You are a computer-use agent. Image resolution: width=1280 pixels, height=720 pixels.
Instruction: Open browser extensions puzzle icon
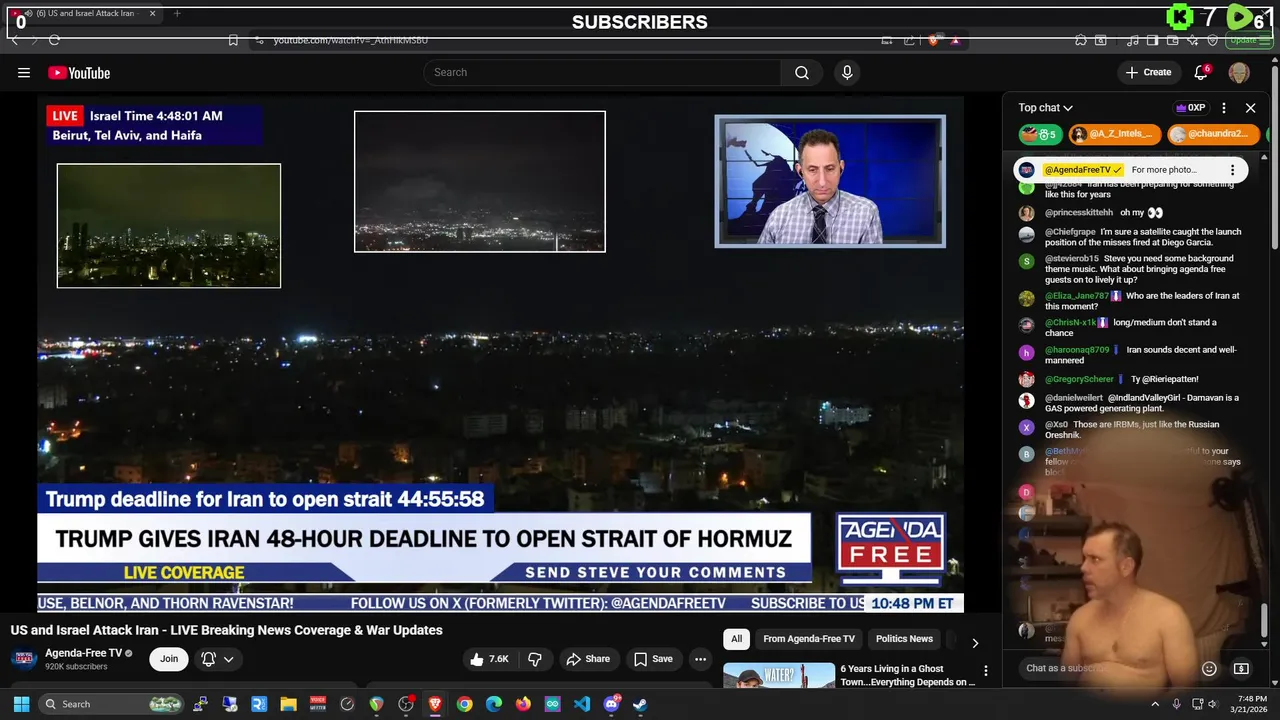click(x=1081, y=40)
